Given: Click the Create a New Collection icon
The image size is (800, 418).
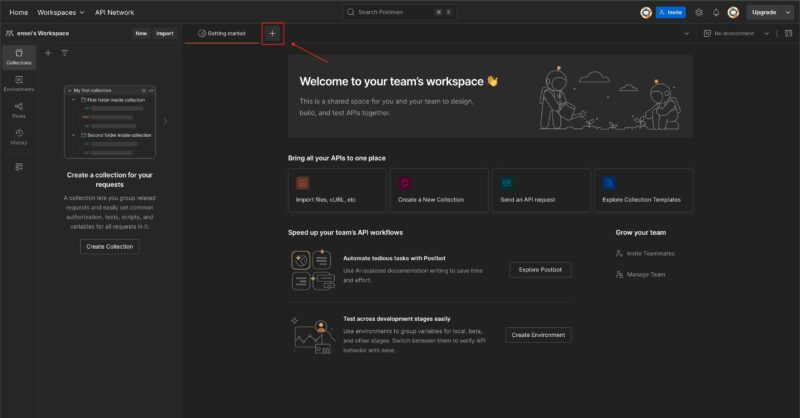Looking at the screenshot, I should click(405, 183).
